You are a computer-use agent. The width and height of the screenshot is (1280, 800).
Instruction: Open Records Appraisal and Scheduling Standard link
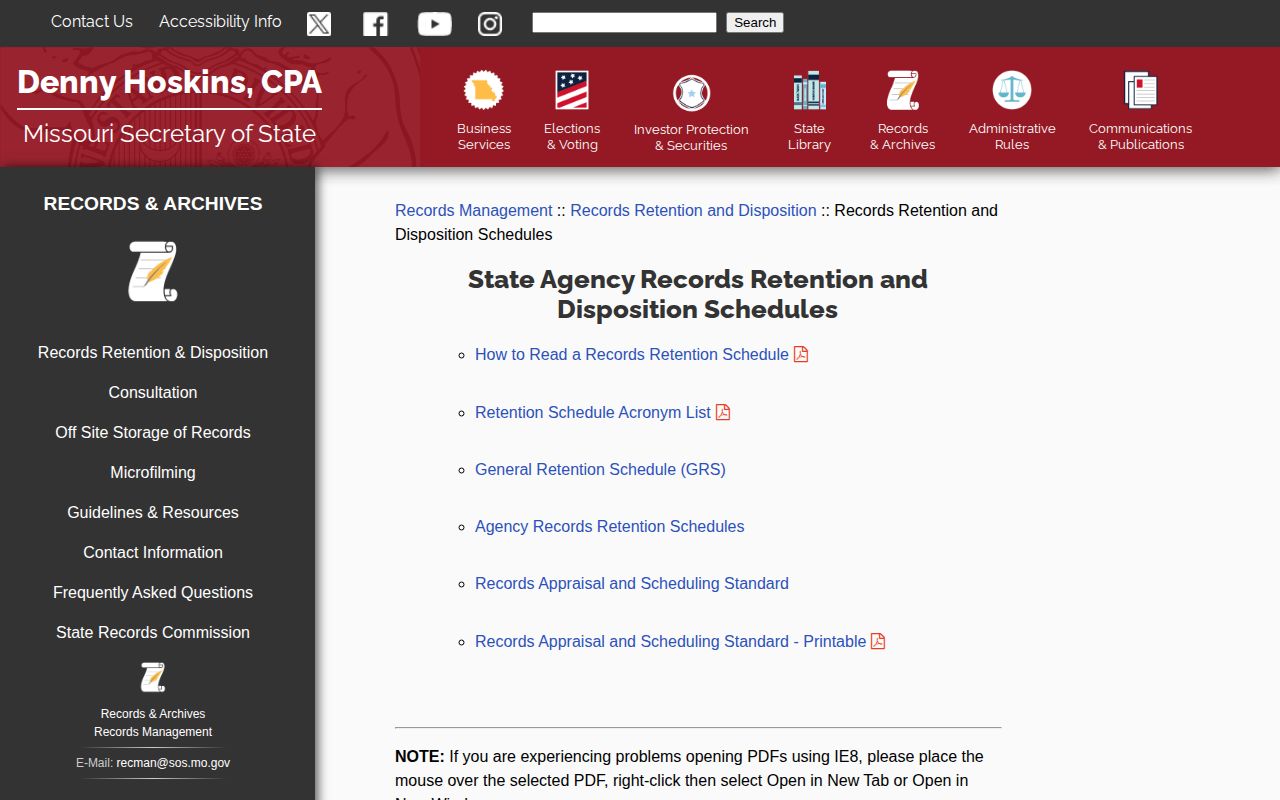[x=632, y=583]
